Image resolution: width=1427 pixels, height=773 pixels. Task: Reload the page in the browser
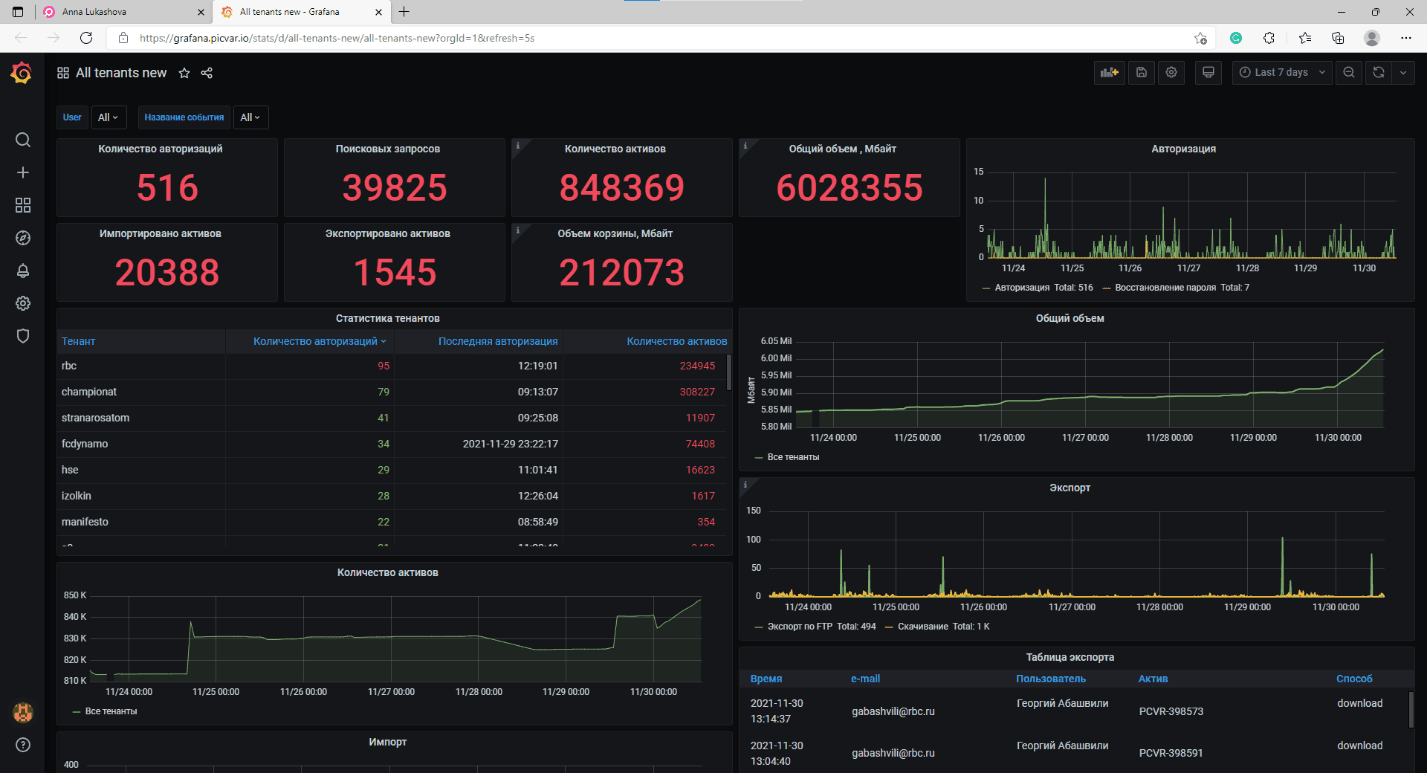86,38
